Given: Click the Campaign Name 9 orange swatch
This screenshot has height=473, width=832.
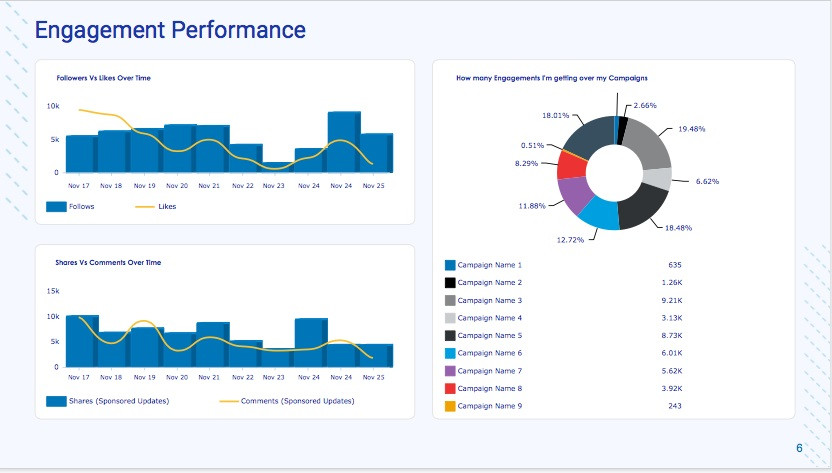Looking at the screenshot, I should click(450, 406).
